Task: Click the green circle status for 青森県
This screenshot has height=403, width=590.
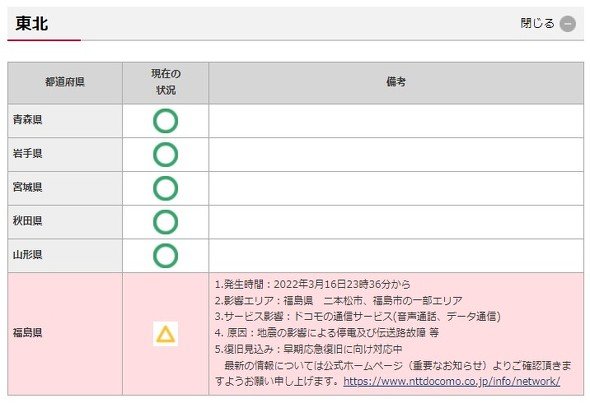Action: [165, 121]
